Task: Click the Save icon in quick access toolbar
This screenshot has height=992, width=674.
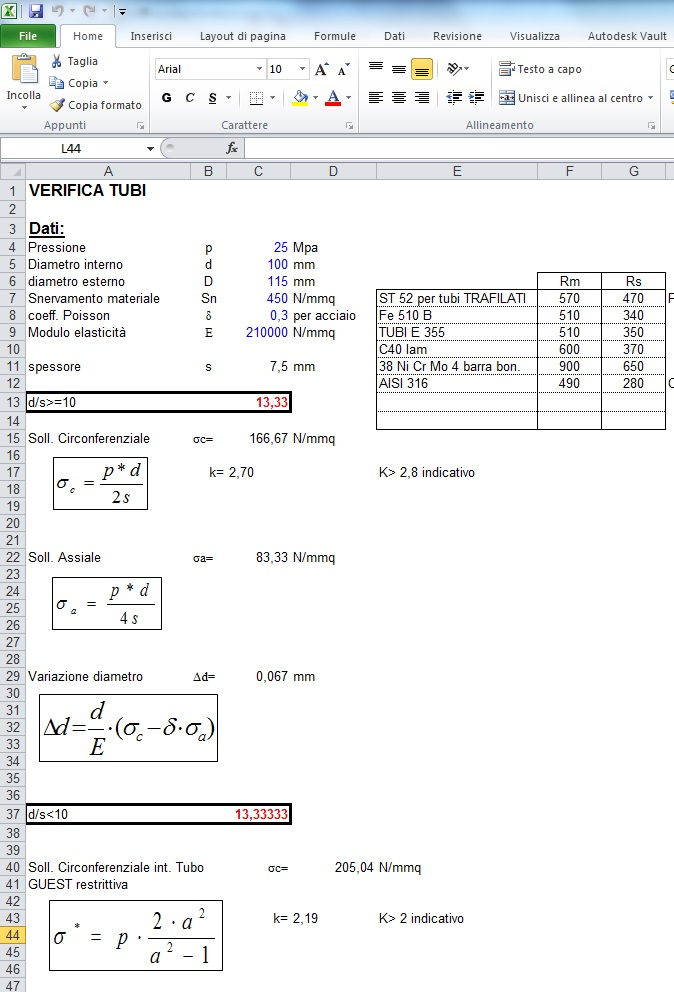Action: tap(36, 11)
